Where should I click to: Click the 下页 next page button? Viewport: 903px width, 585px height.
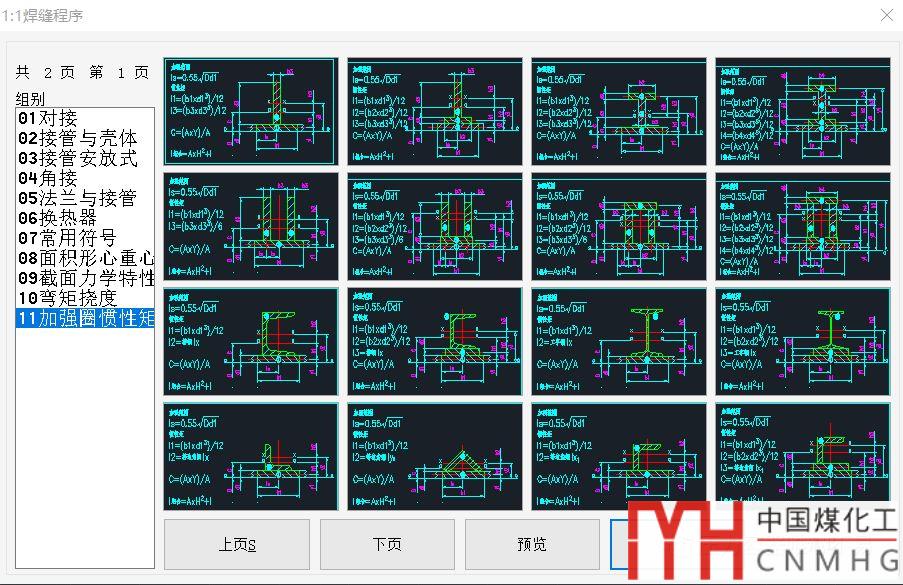coord(386,545)
